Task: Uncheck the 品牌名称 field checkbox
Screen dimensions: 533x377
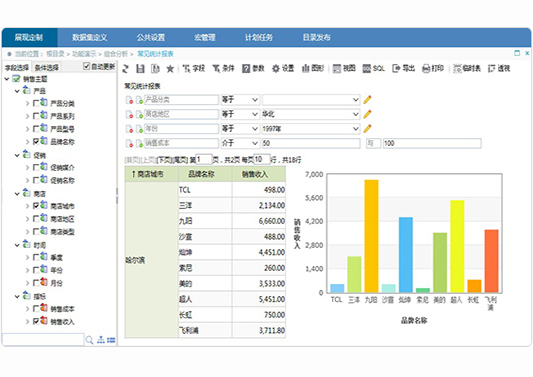Action: (x=36, y=141)
